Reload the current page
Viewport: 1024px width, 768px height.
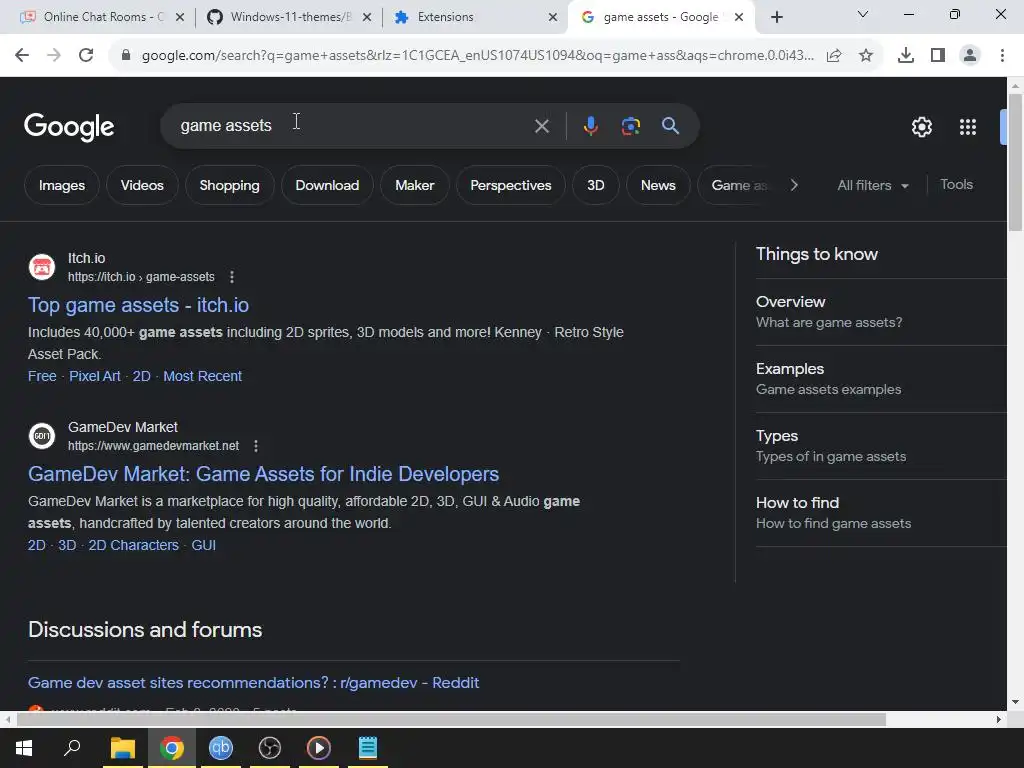86,56
